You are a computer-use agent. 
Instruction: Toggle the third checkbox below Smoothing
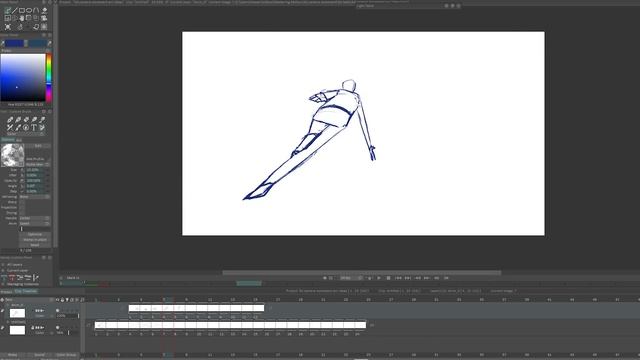click(22, 213)
